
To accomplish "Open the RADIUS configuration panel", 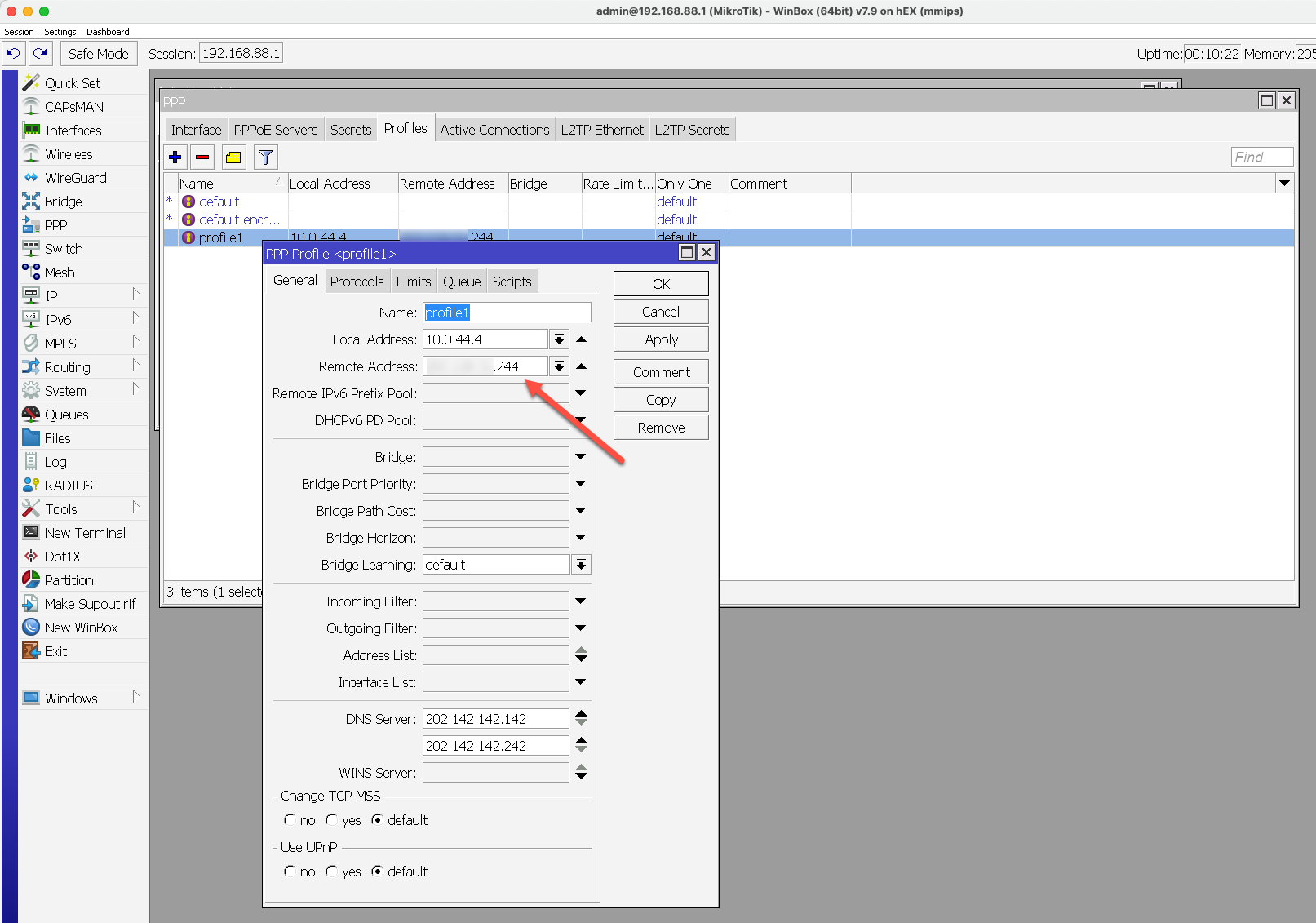I will coord(69,485).
